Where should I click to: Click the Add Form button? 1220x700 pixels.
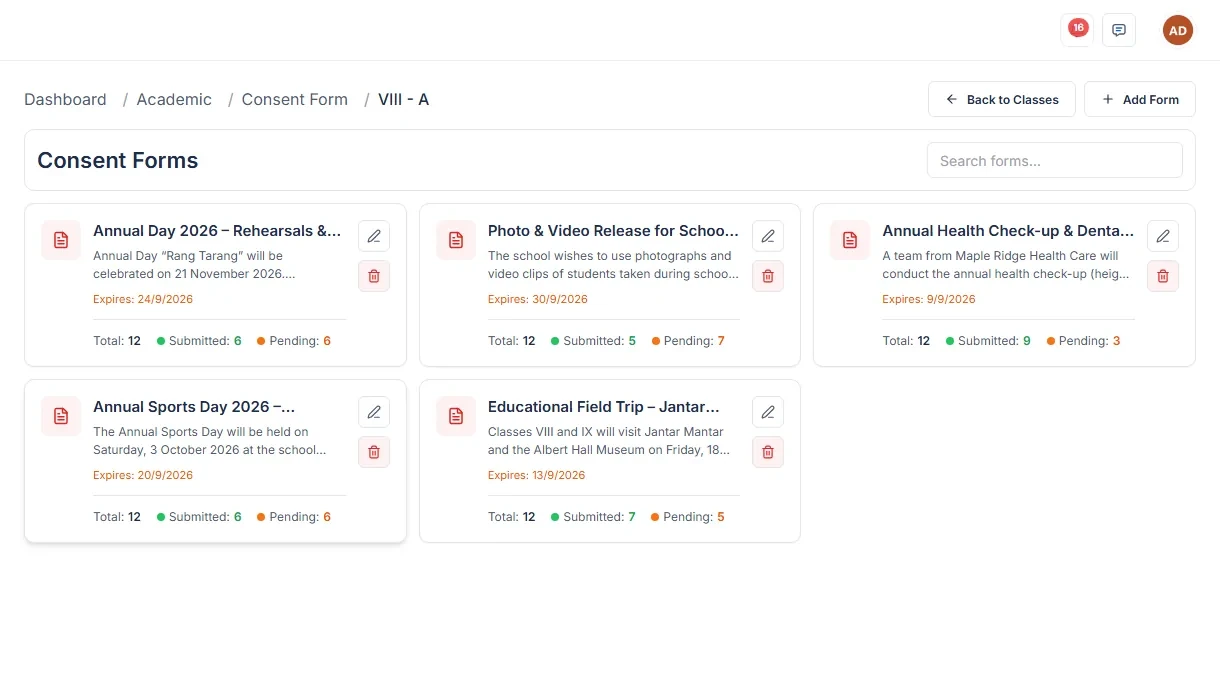pos(1140,99)
